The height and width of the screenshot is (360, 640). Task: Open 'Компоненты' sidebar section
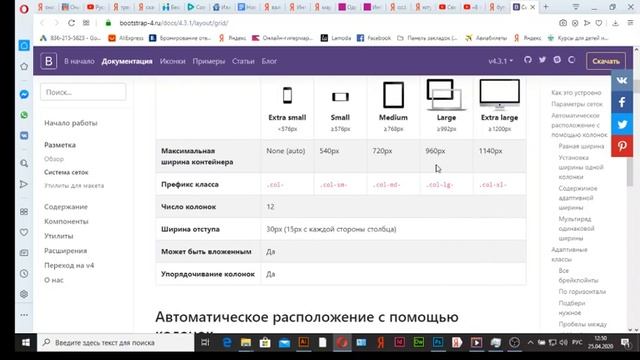tap(66, 221)
